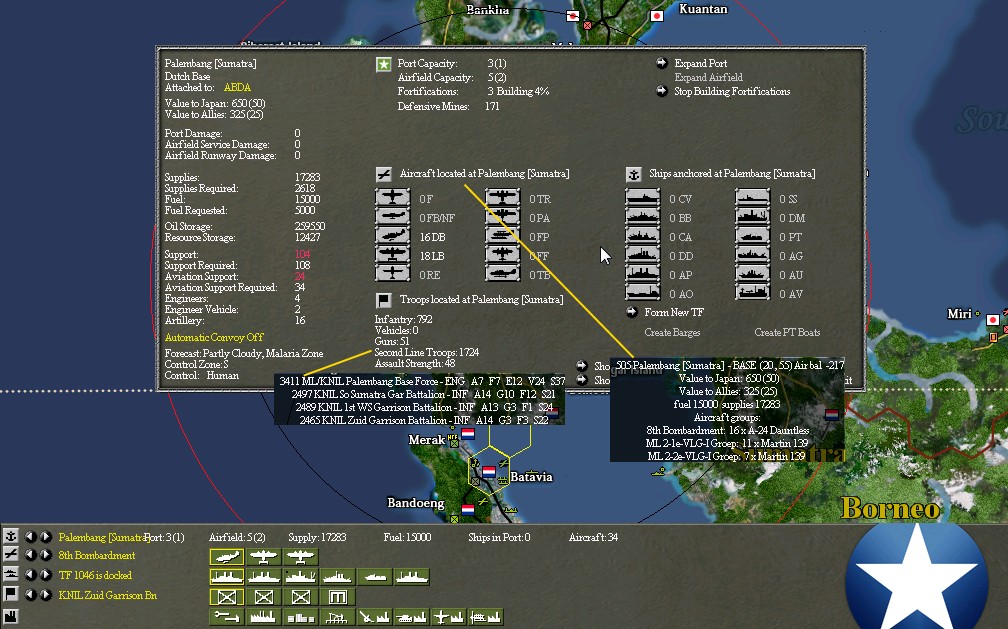Open TF 1046 is docked link
The image size is (1008, 629).
tap(95, 575)
